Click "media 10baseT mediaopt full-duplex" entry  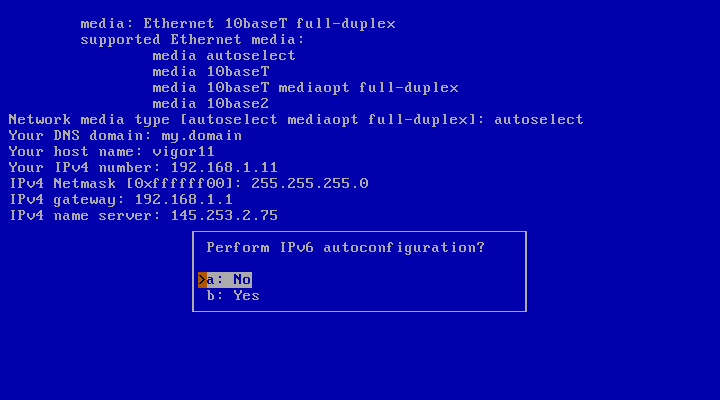point(305,87)
